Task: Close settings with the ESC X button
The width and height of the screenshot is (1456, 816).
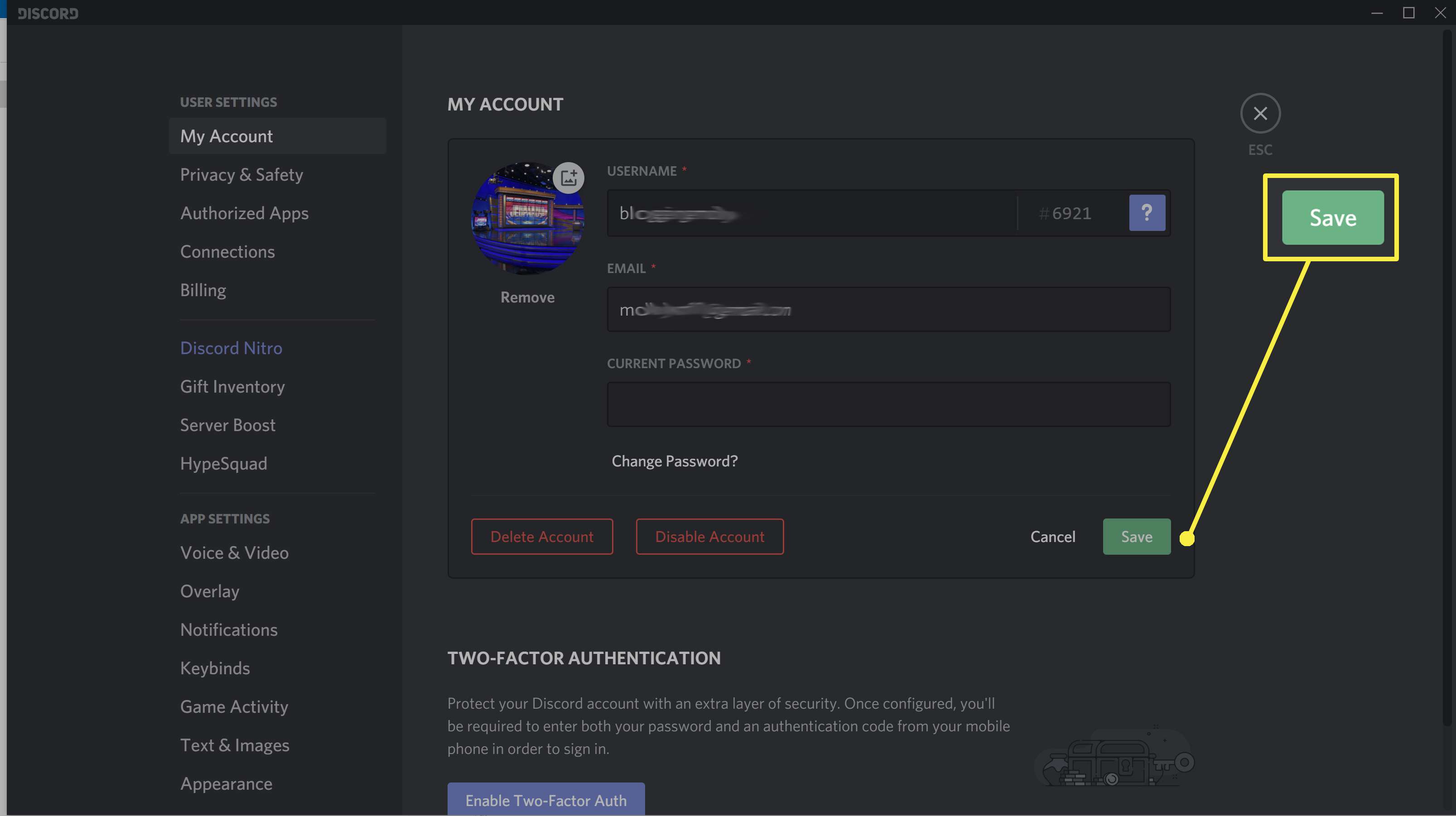Action: pos(1260,113)
